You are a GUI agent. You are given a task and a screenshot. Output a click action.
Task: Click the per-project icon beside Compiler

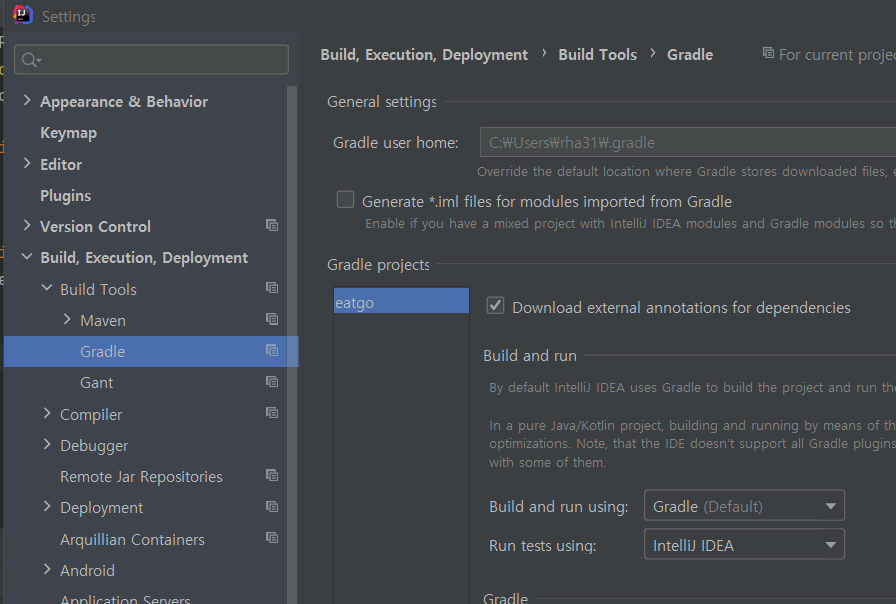point(272,413)
